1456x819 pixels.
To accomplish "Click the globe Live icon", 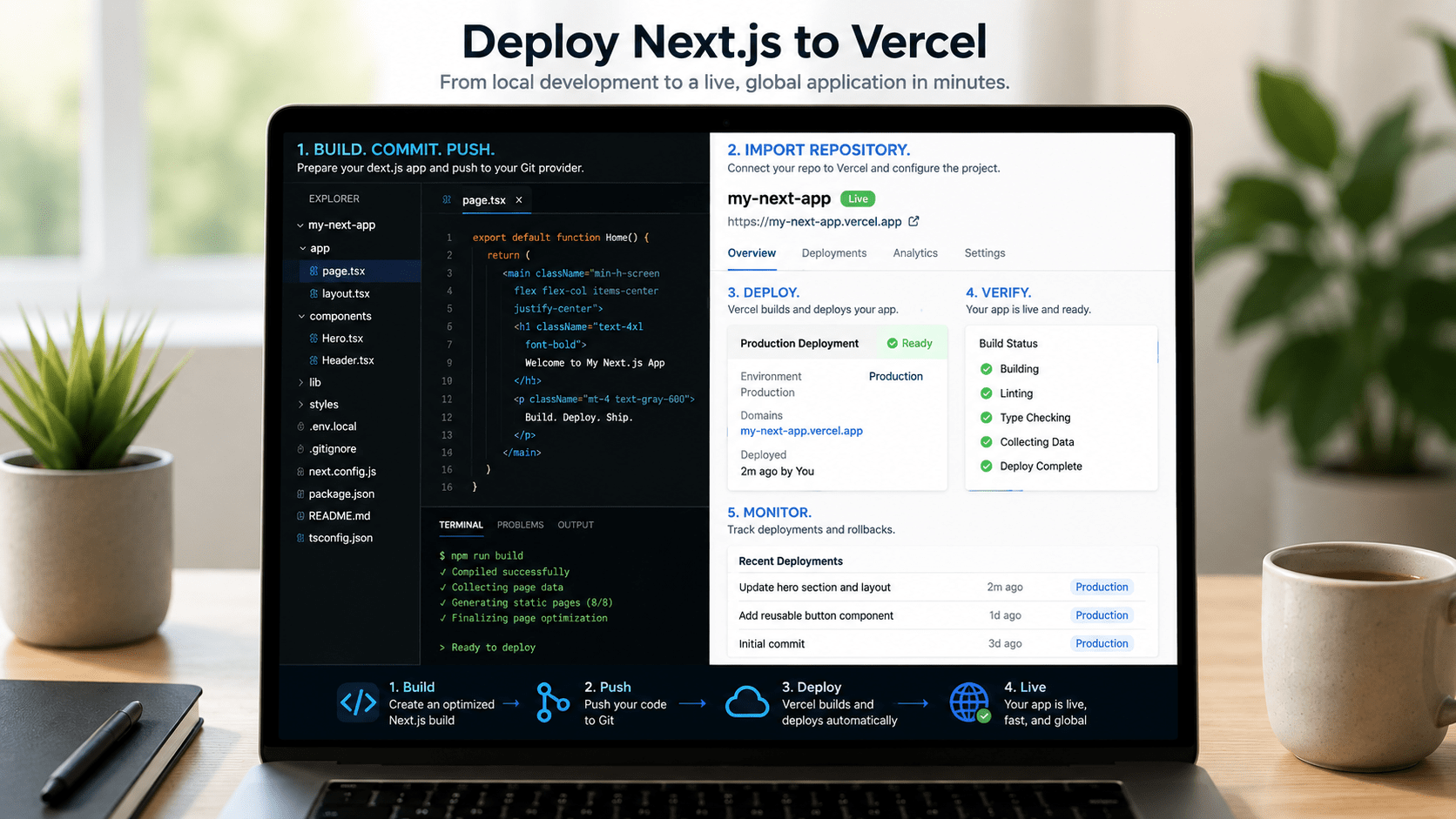I will tap(970, 702).
